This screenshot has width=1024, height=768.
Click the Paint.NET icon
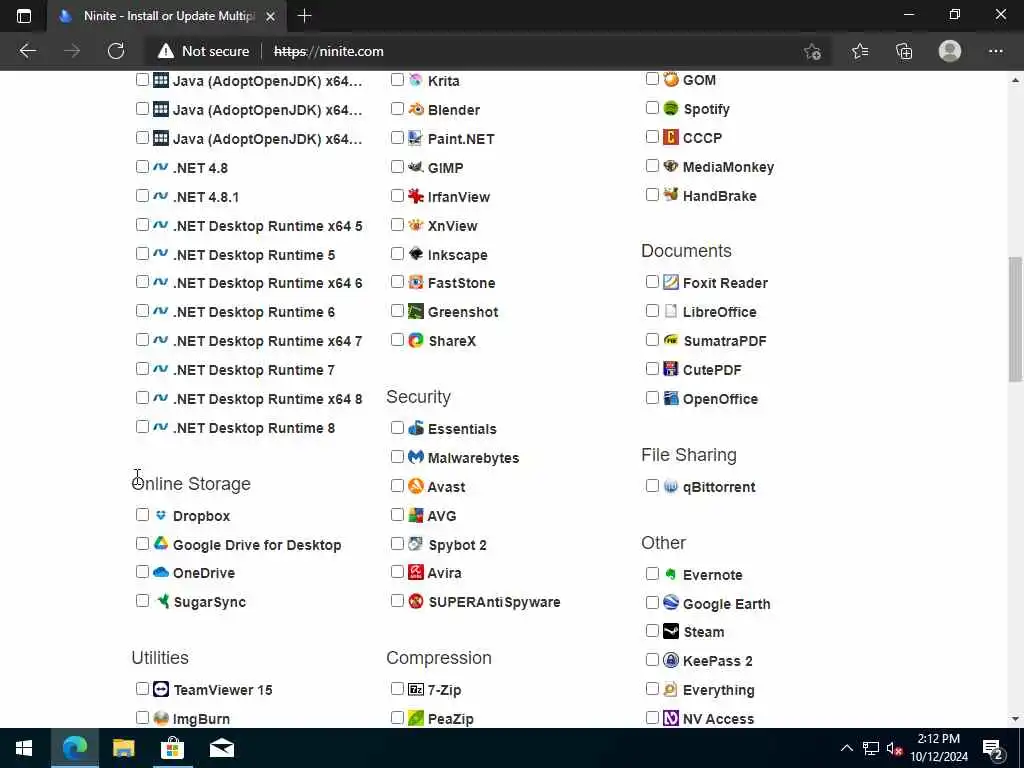tap(415, 138)
